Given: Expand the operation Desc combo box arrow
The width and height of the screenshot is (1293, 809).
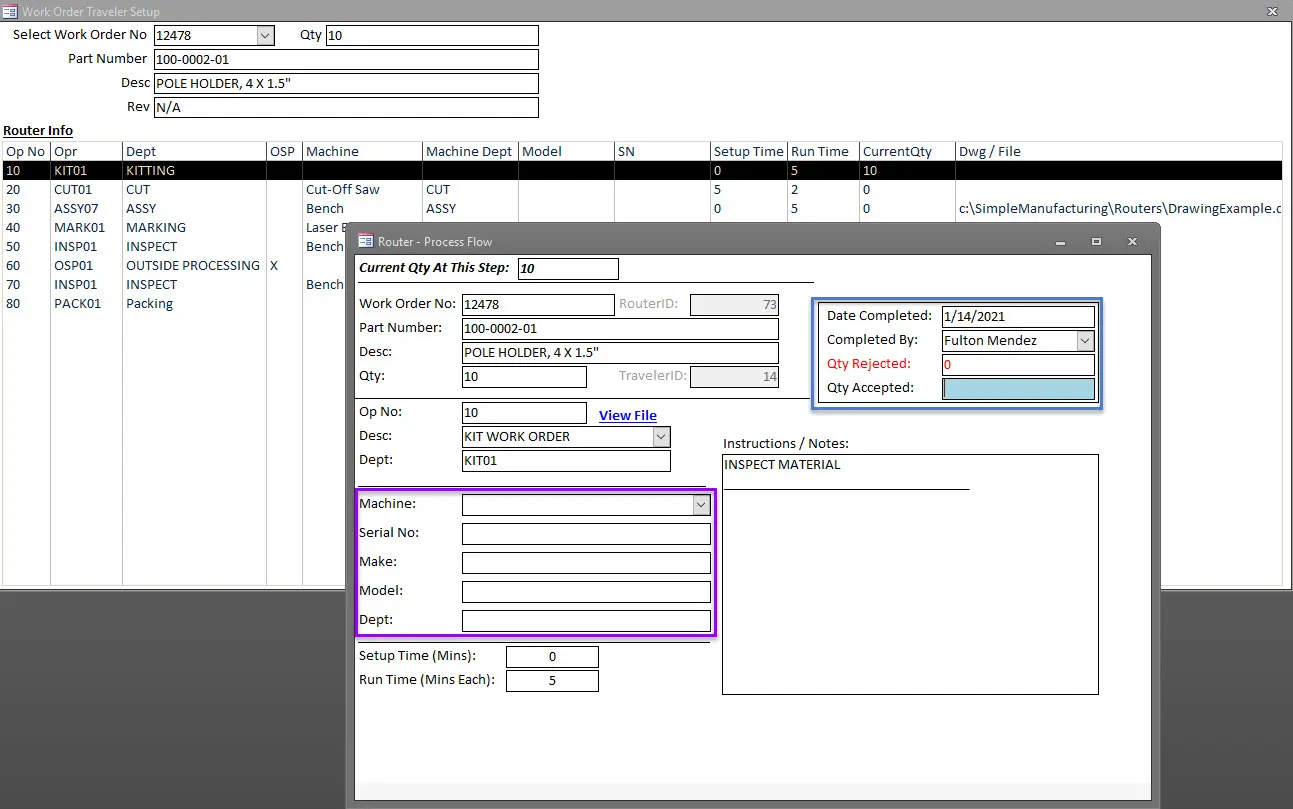Looking at the screenshot, I should click(x=660, y=437).
